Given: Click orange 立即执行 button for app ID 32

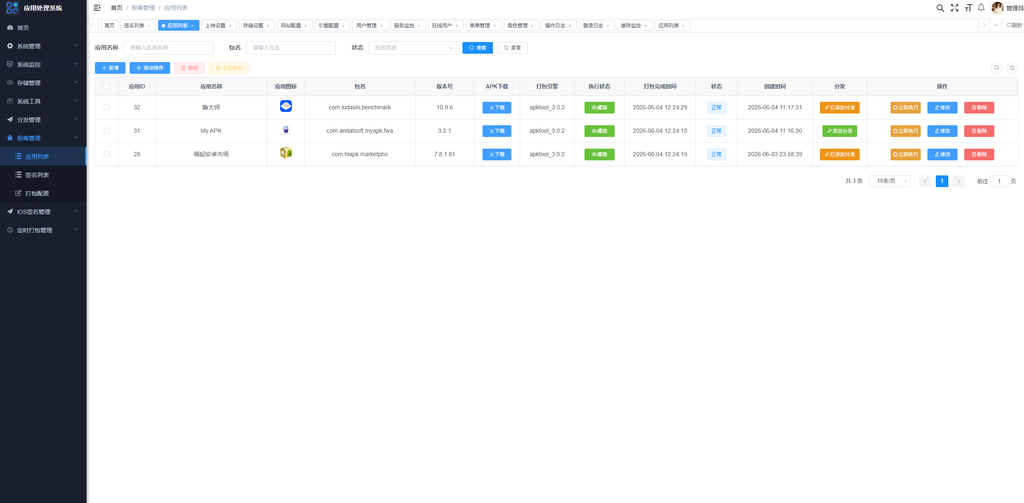Looking at the screenshot, I should tap(906, 107).
